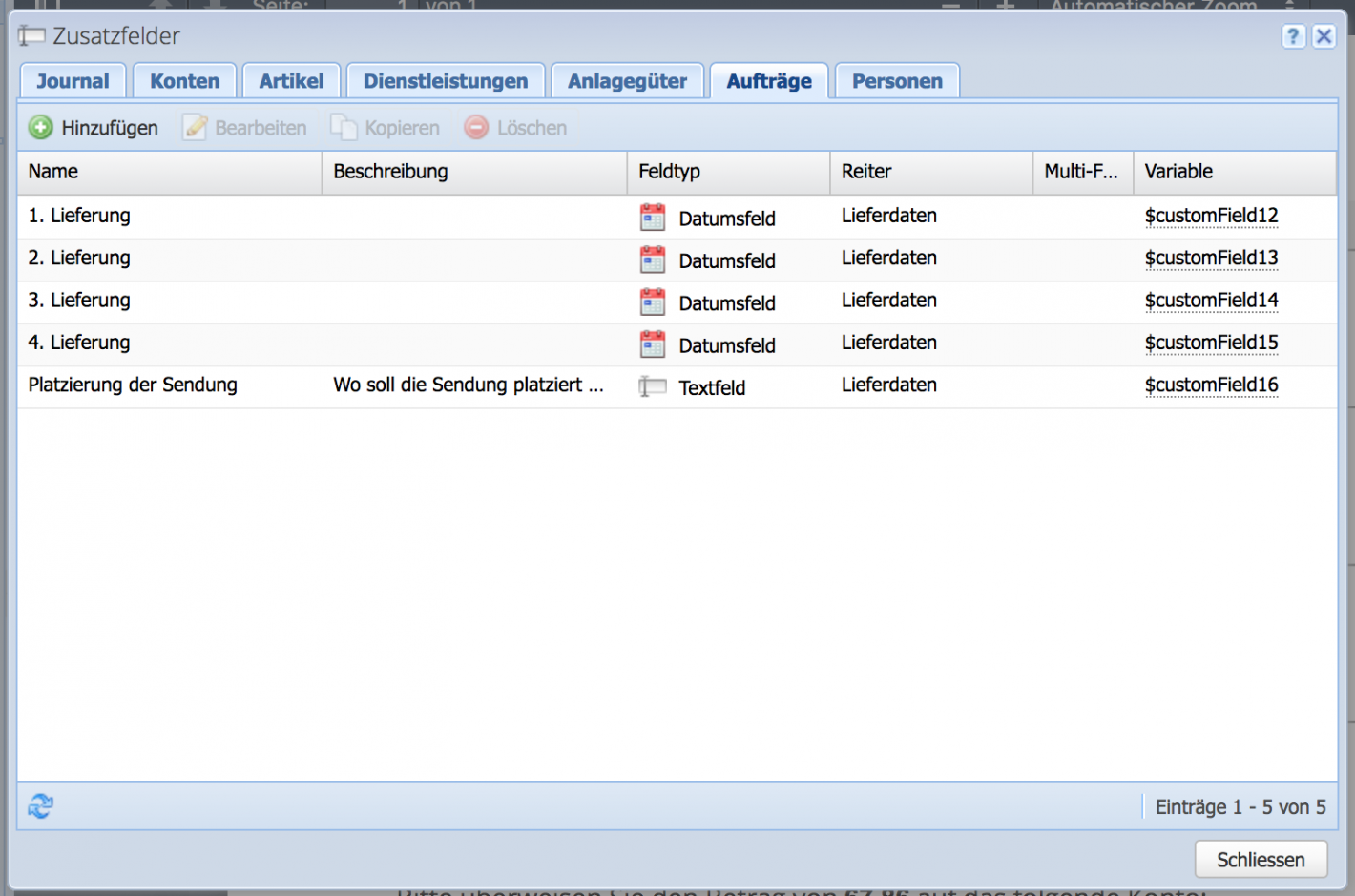Screen dimensions: 1355x896
Task: Click the Schliessen button
Action: coord(1261,859)
